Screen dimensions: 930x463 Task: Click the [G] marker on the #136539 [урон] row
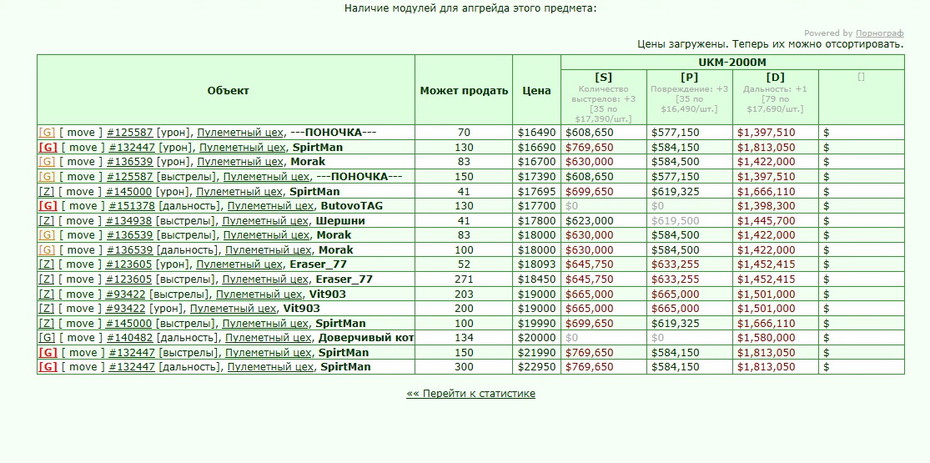[x=47, y=162]
